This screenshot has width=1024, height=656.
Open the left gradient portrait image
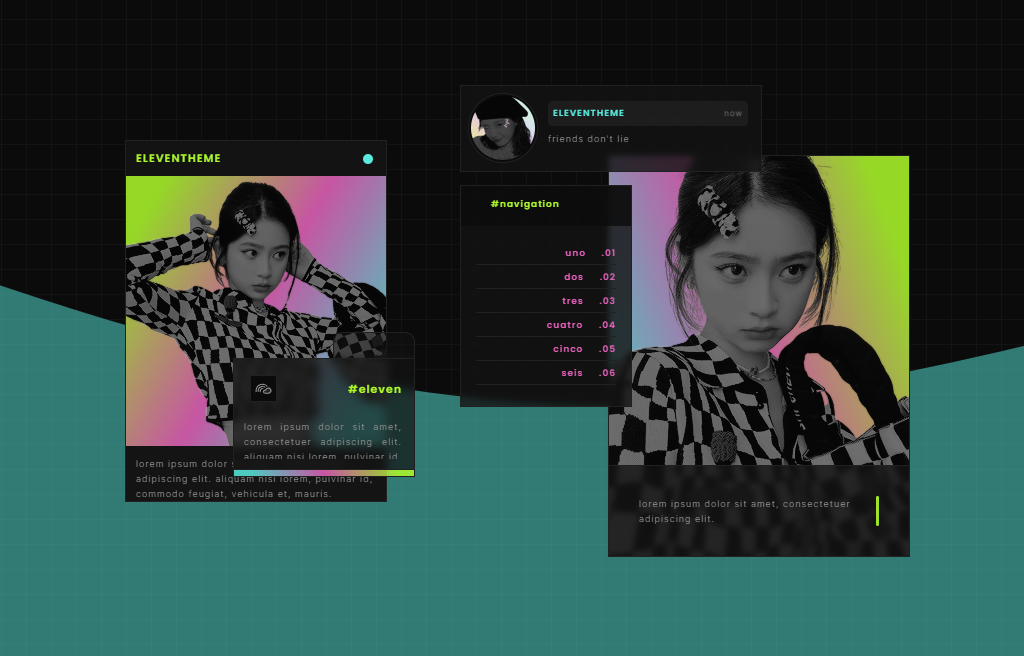click(x=256, y=311)
